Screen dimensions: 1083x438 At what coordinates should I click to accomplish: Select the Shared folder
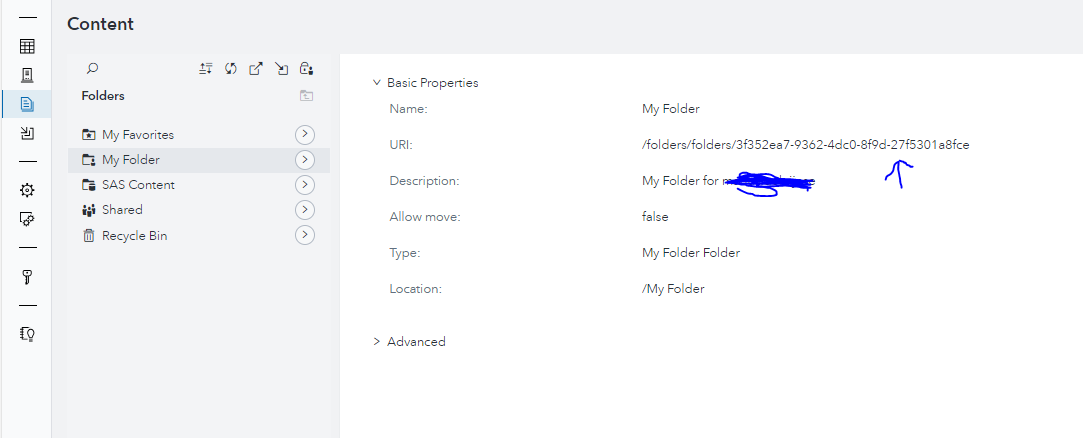(122, 210)
